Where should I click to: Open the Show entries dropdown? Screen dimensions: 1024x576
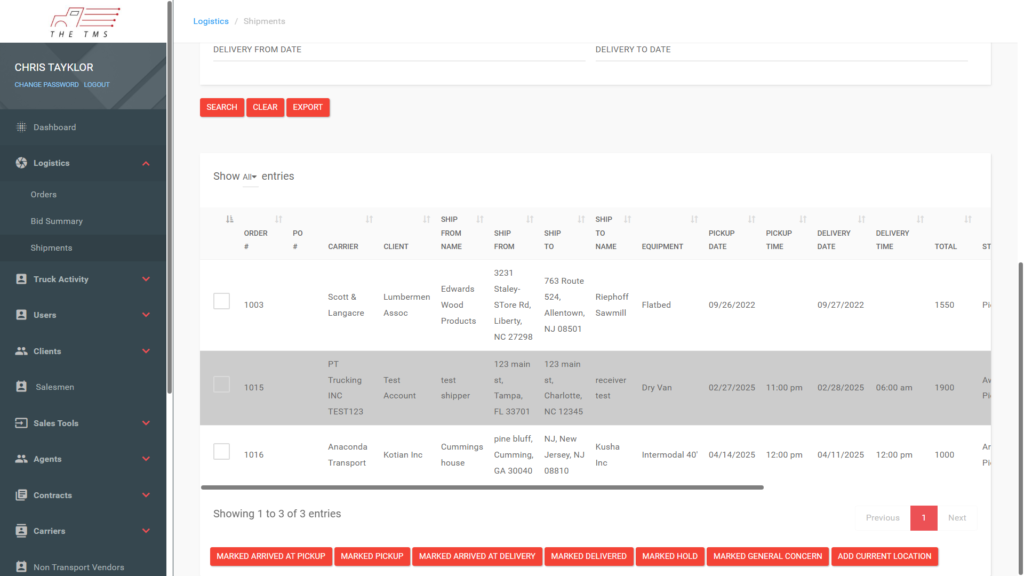(249, 177)
